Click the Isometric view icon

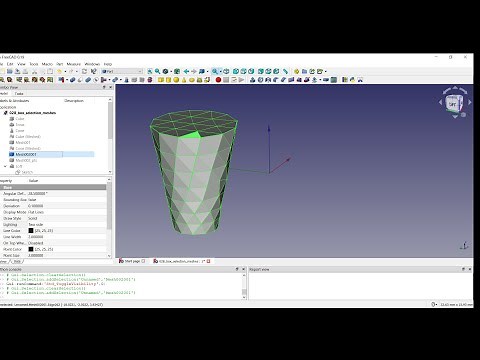click(x=226, y=71)
